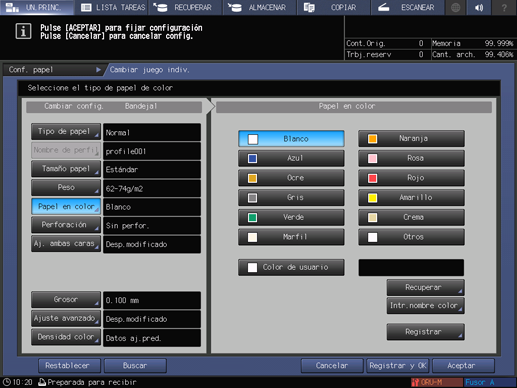Select Ocre paper color
The height and width of the screenshot is (388, 517).
pyautogui.click(x=291, y=178)
